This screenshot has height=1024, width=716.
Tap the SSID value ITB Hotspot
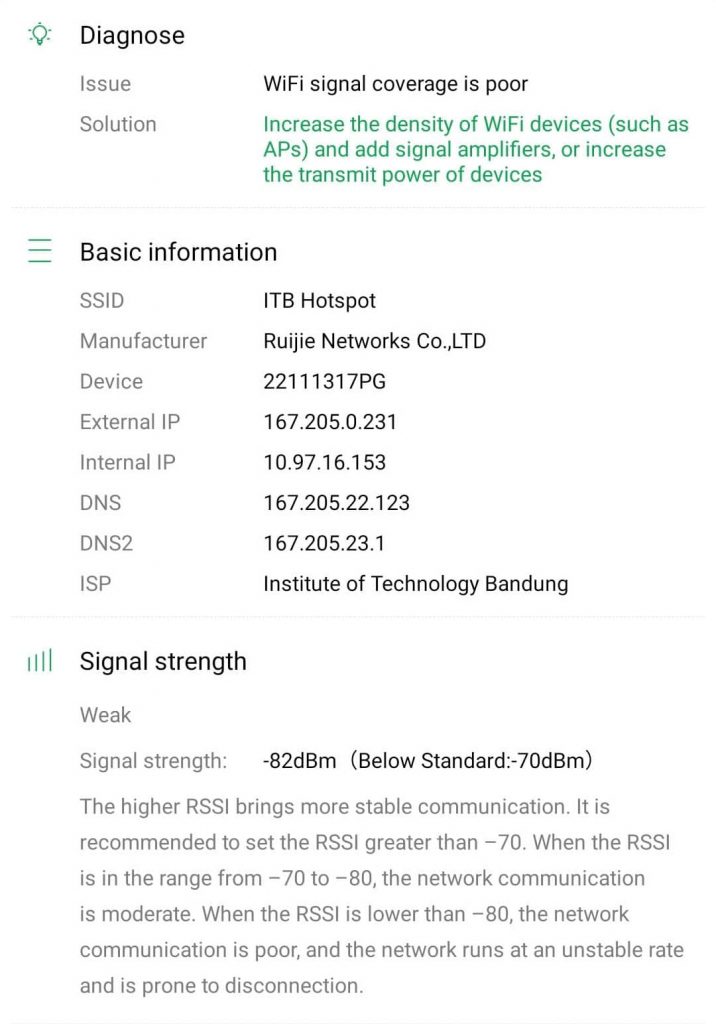coord(319,300)
